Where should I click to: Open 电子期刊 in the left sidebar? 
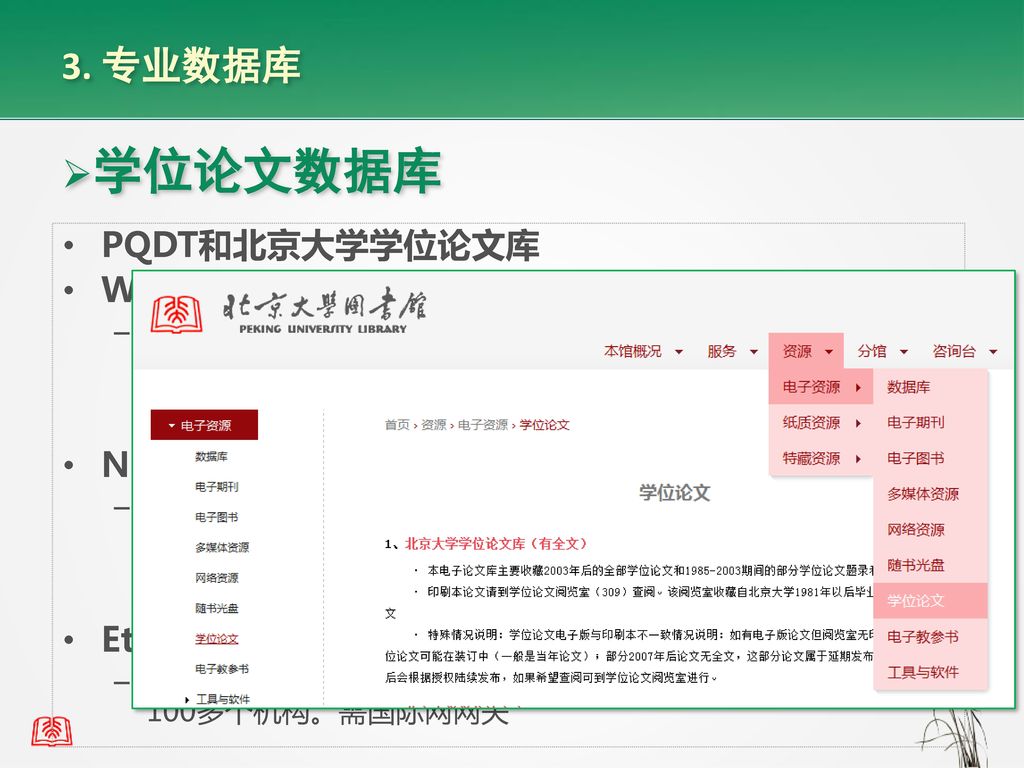[217, 487]
